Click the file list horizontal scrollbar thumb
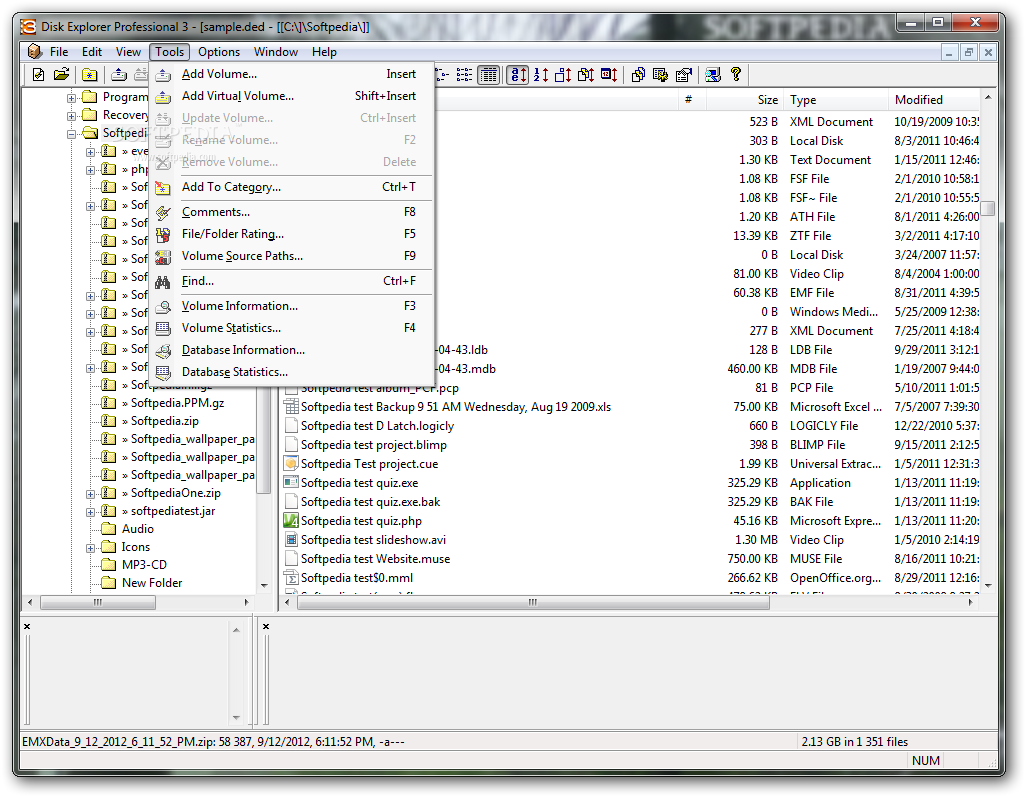Screen dimensions: 1026x797 [x=533, y=603]
